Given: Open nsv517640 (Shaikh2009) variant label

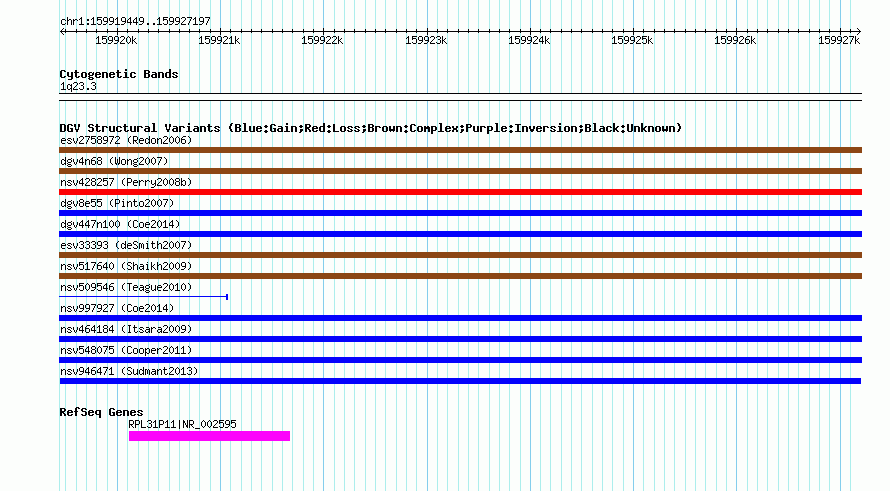Looking at the screenshot, I should [126, 266].
